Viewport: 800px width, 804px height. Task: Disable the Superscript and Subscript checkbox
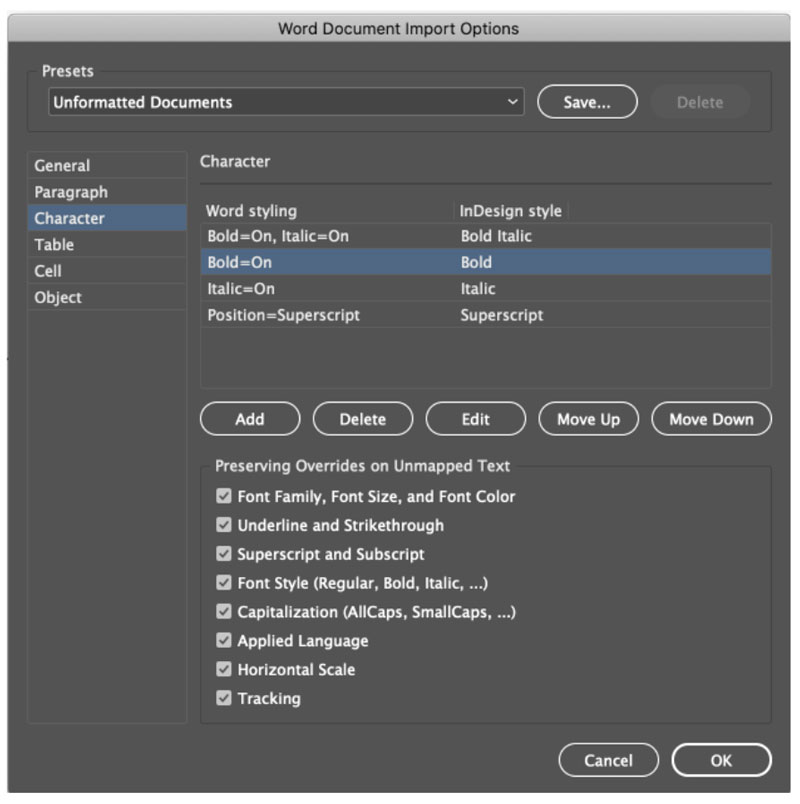pyautogui.click(x=224, y=553)
